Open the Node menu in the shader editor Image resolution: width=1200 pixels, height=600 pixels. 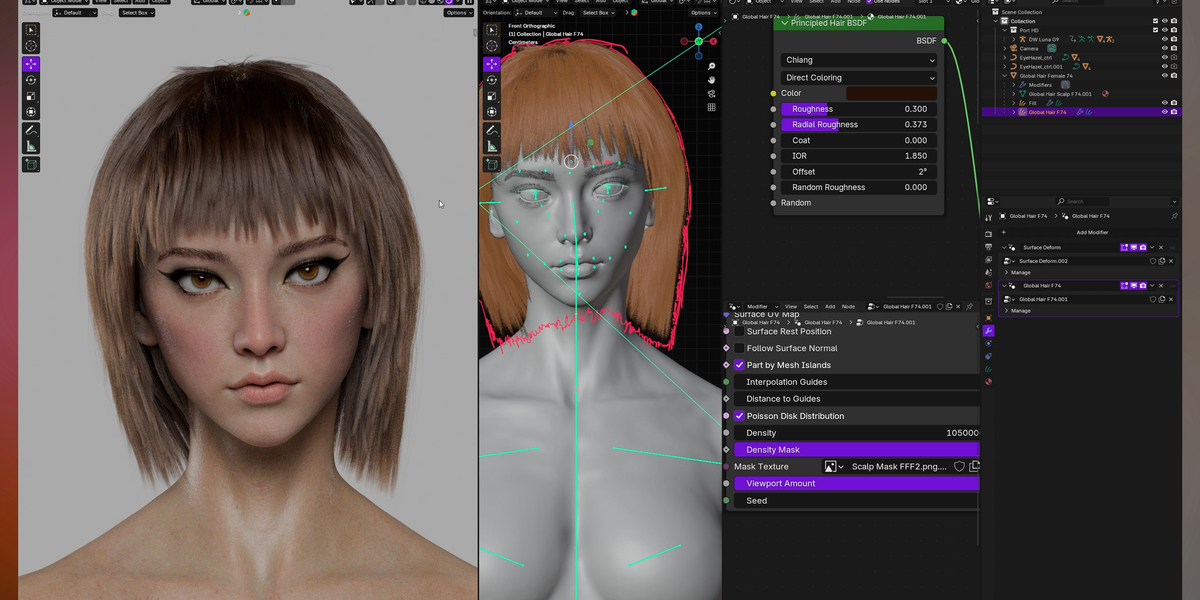tap(848, 307)
